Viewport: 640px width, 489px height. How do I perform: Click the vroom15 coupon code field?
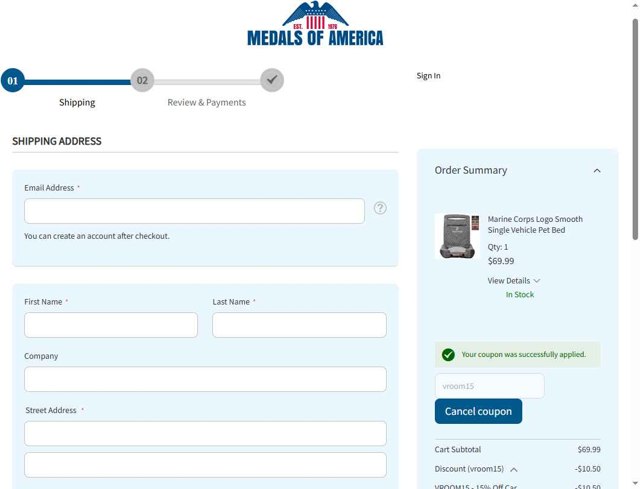pyautogui.click(x=489, y=386)
